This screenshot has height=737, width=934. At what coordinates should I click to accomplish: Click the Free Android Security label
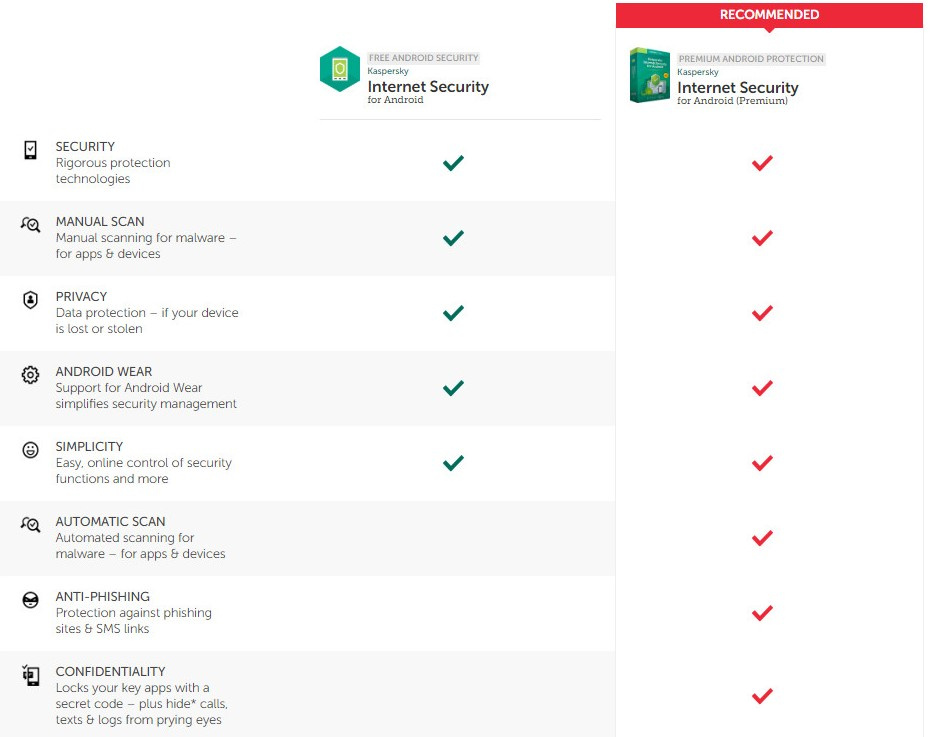point(424,58)
